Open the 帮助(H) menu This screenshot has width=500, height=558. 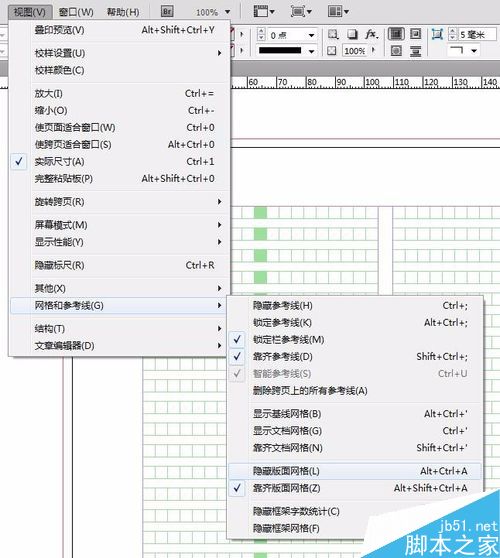click(x=123, y=12)
